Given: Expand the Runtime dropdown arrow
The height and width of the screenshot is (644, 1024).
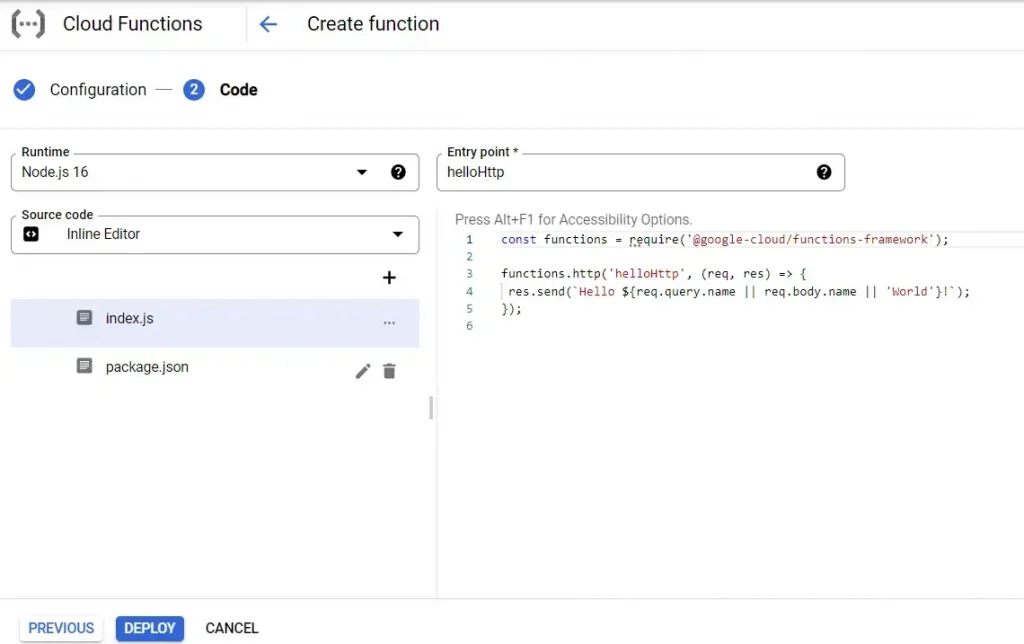Looking at the screenshot, I should coord(362,172).
